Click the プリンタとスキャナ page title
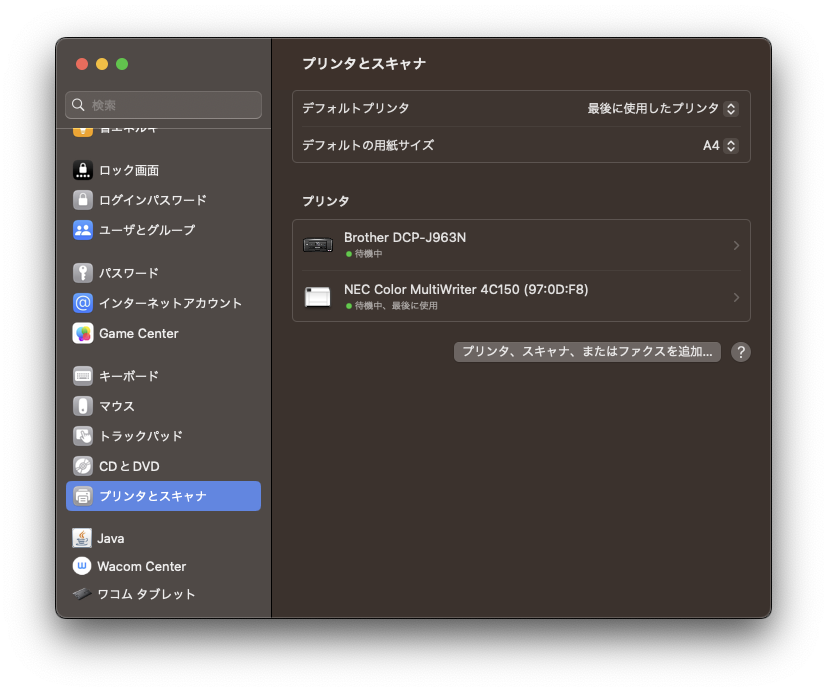Image resolution: width=827 pixels, height=692 pixels. 364,63
